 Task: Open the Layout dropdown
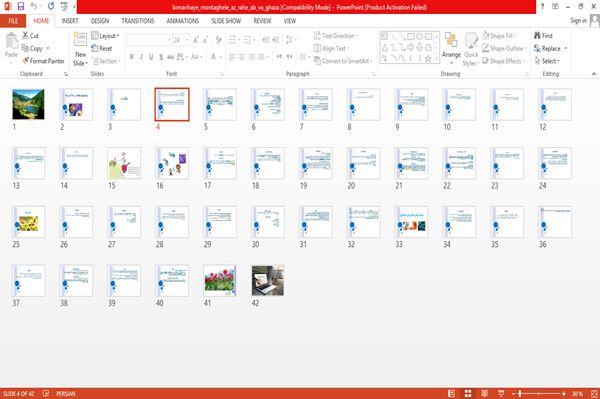pyautogui.click(x=105, y=36)
